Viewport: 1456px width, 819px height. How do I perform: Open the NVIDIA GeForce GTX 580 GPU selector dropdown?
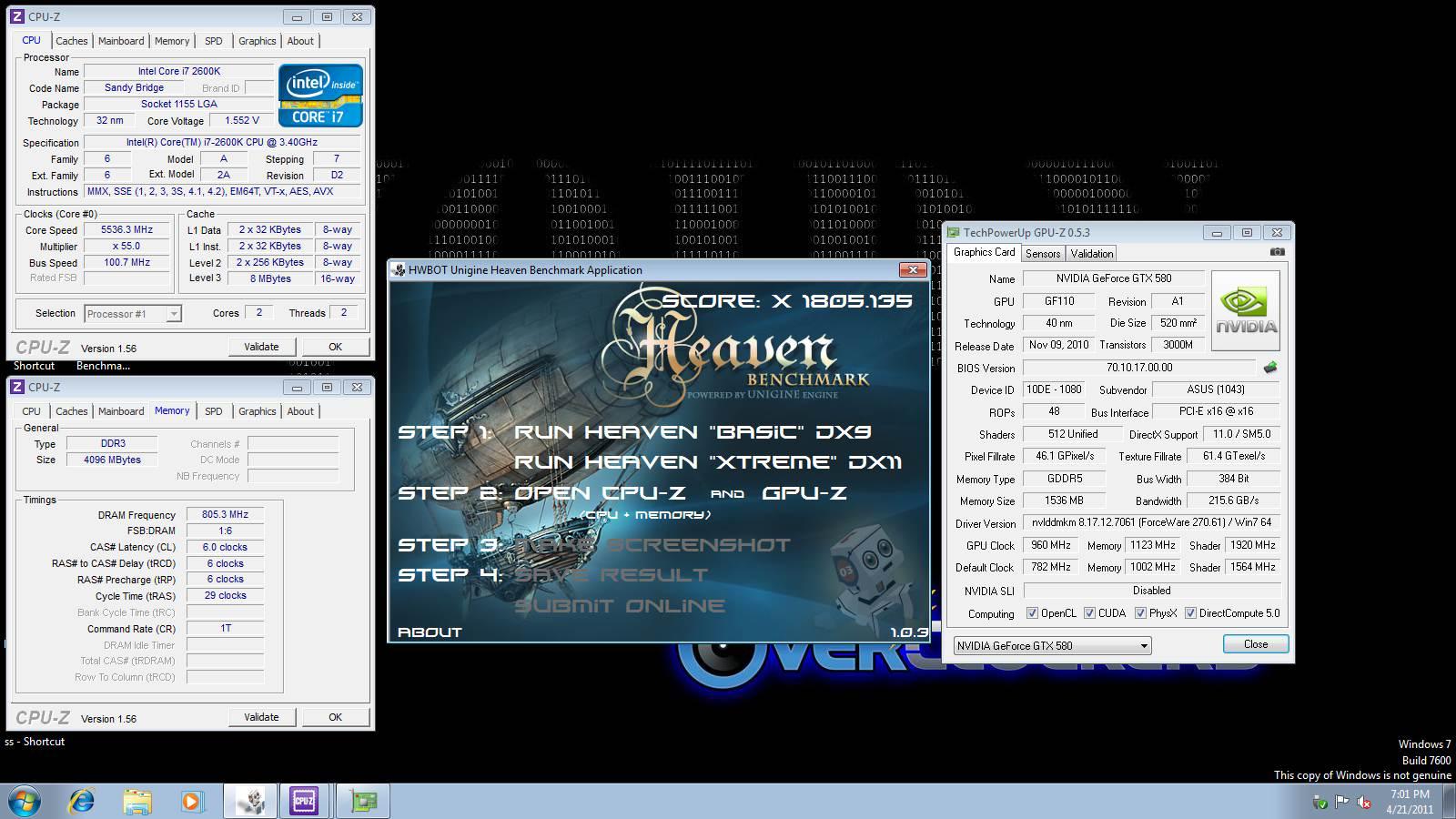pyautogui.click(x=1052, y=645)
